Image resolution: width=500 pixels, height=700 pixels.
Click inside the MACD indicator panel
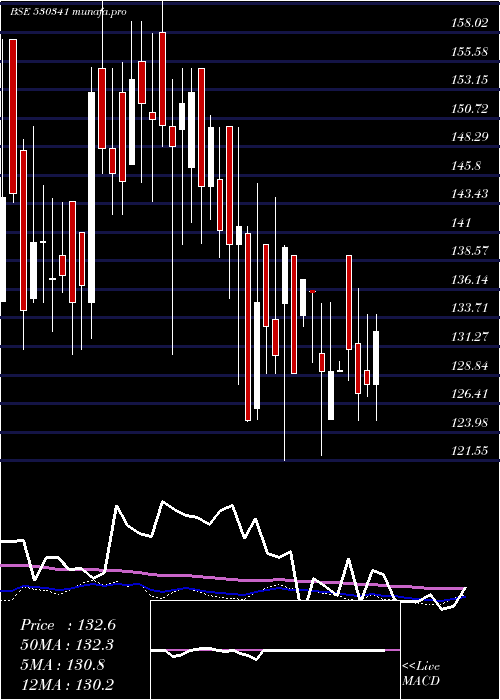pyautogui.click(x=275, y=650)
